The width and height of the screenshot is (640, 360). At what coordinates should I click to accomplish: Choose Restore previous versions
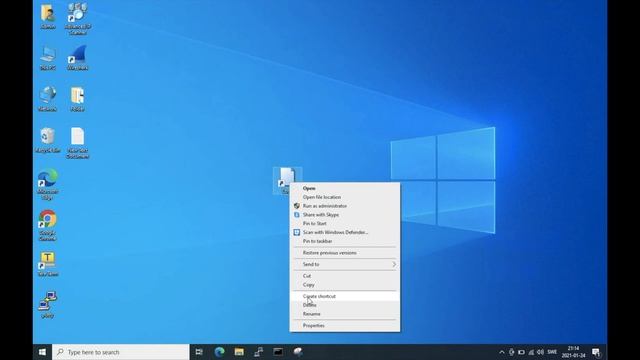coord(345,253)
